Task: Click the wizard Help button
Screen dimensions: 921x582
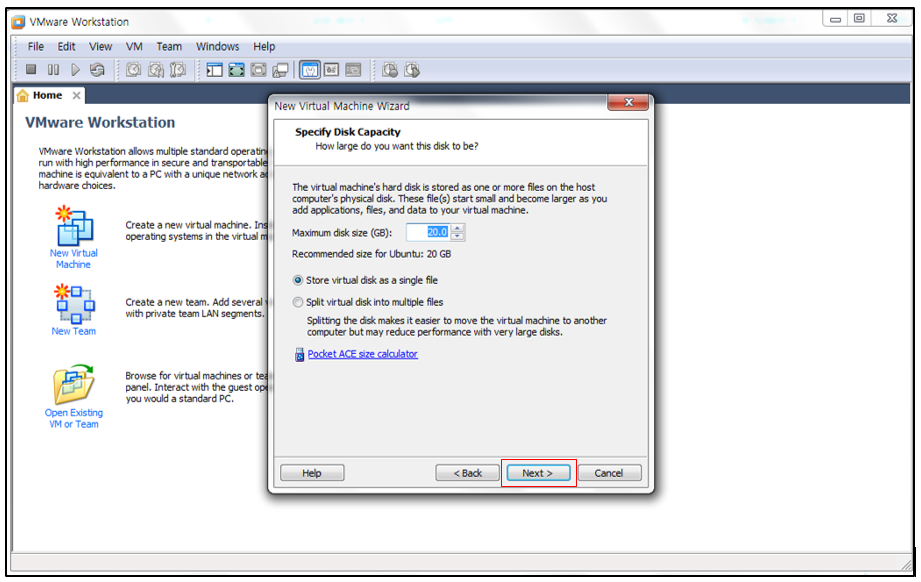Action: point(312,473)
